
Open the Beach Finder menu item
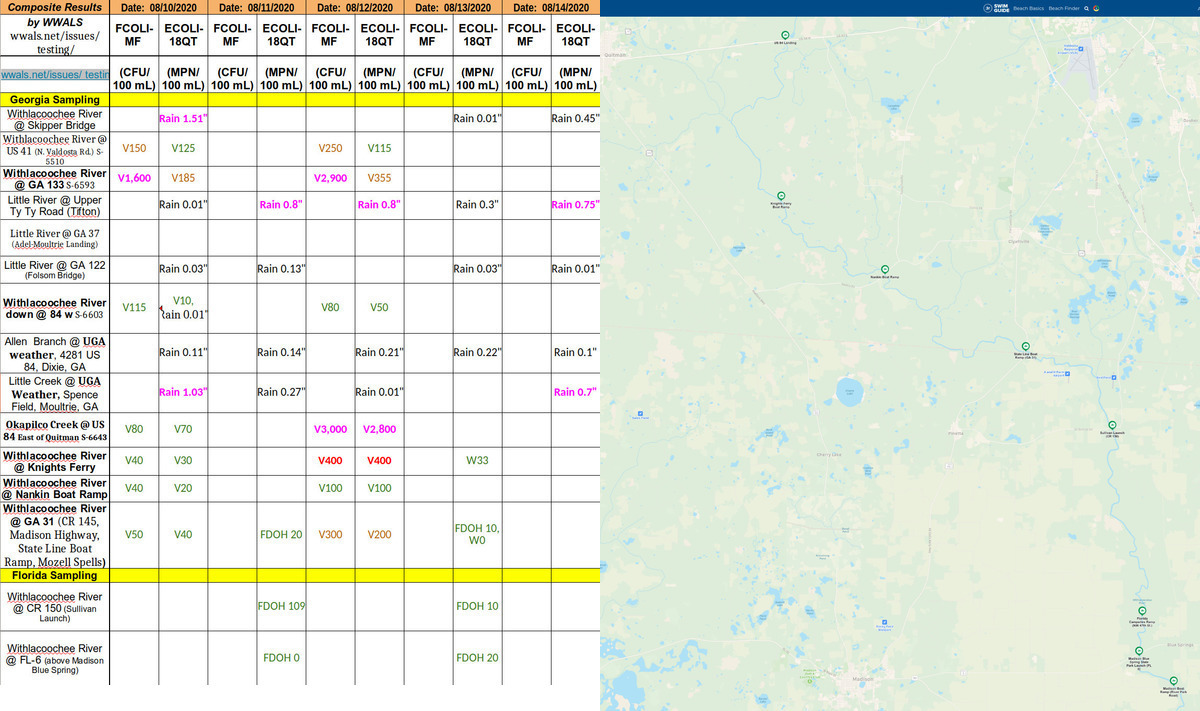[1064, 8]
